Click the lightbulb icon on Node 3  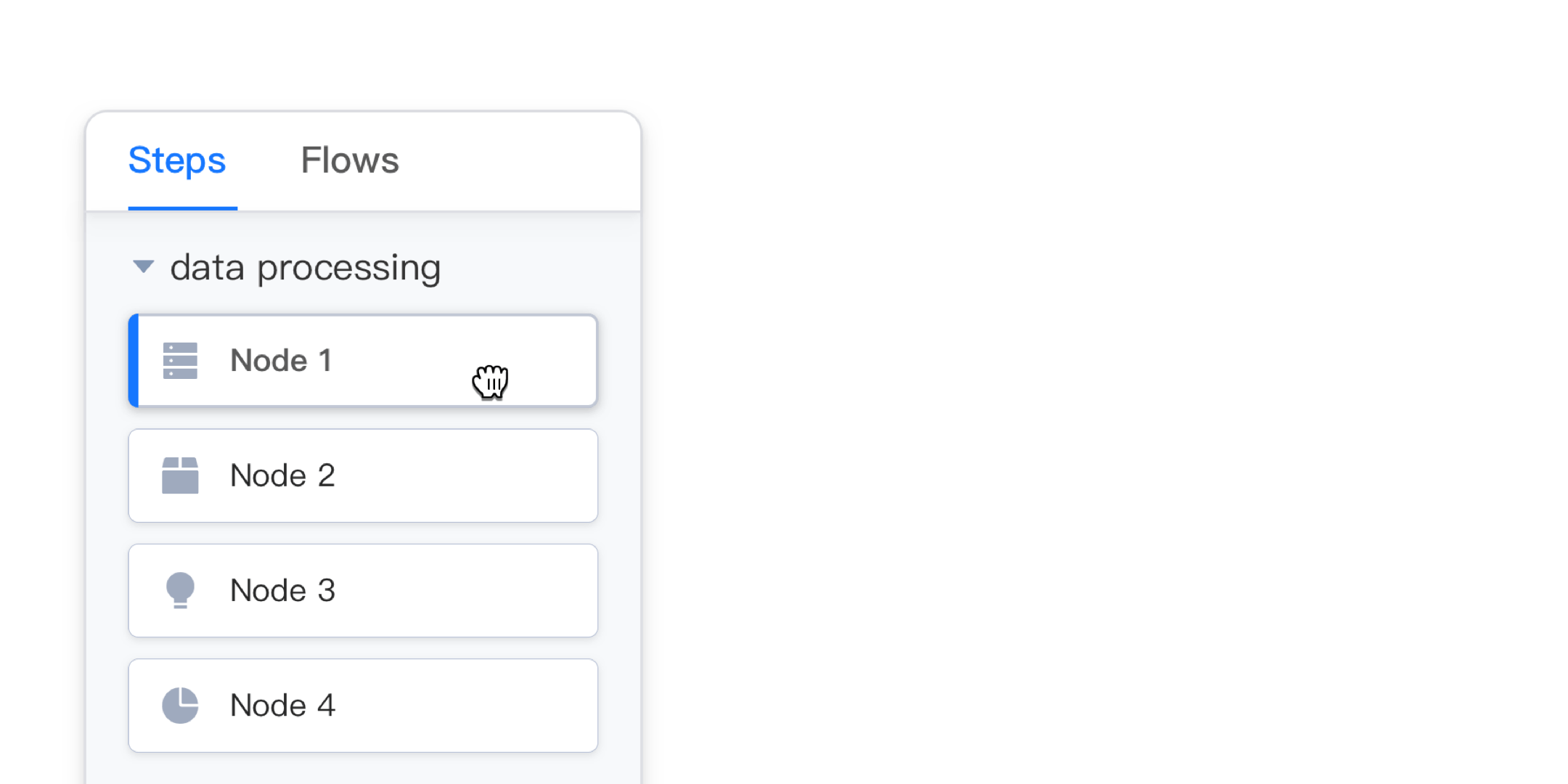click(x=180, y=590)
